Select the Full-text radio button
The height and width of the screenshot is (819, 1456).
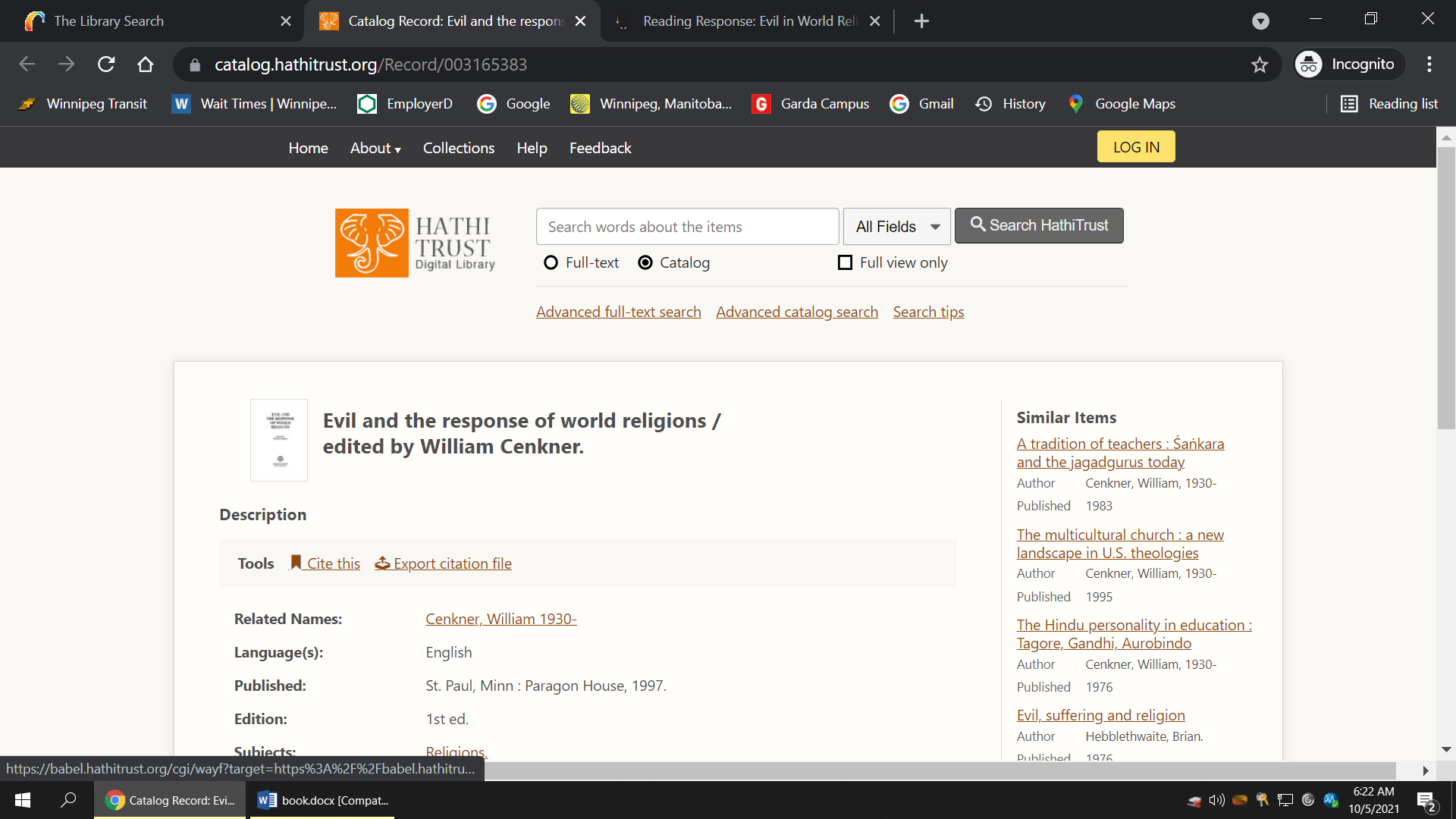[x=551, y=262]
